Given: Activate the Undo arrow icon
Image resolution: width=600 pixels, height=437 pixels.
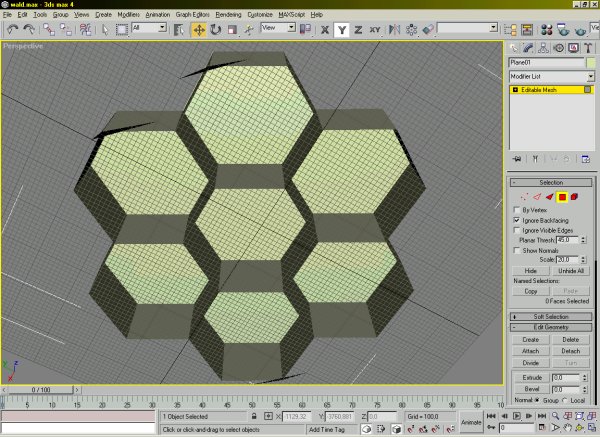Looking at the screenshot, I should (x=11, y=29).
